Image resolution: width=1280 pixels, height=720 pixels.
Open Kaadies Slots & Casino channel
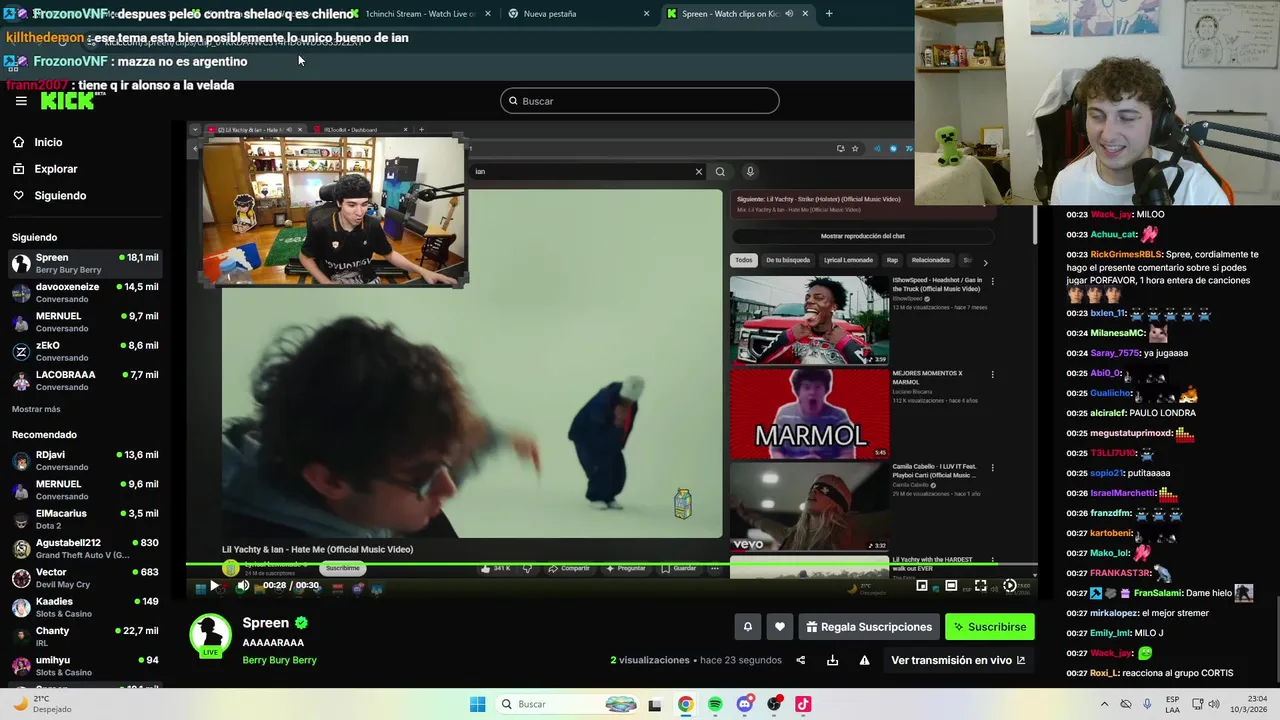85,607
